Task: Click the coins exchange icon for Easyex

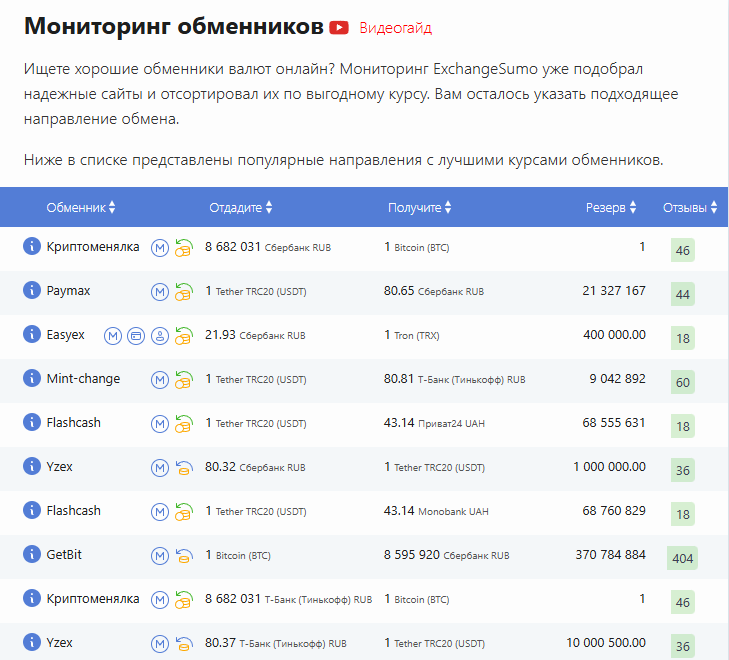Action: [184, 336]
